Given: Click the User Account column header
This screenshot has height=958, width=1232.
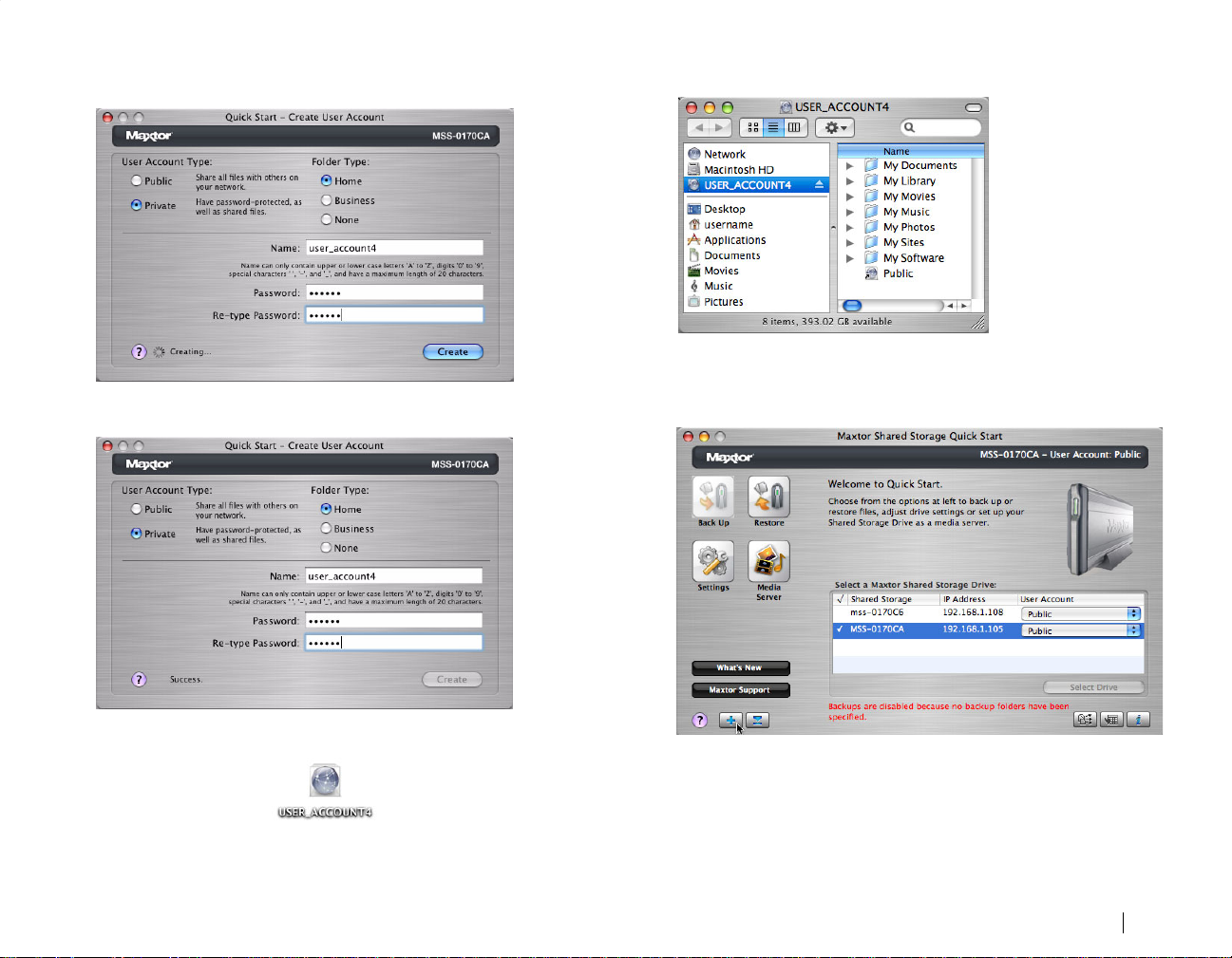Looking at the screenshot, I should [x=1081, y=599].
